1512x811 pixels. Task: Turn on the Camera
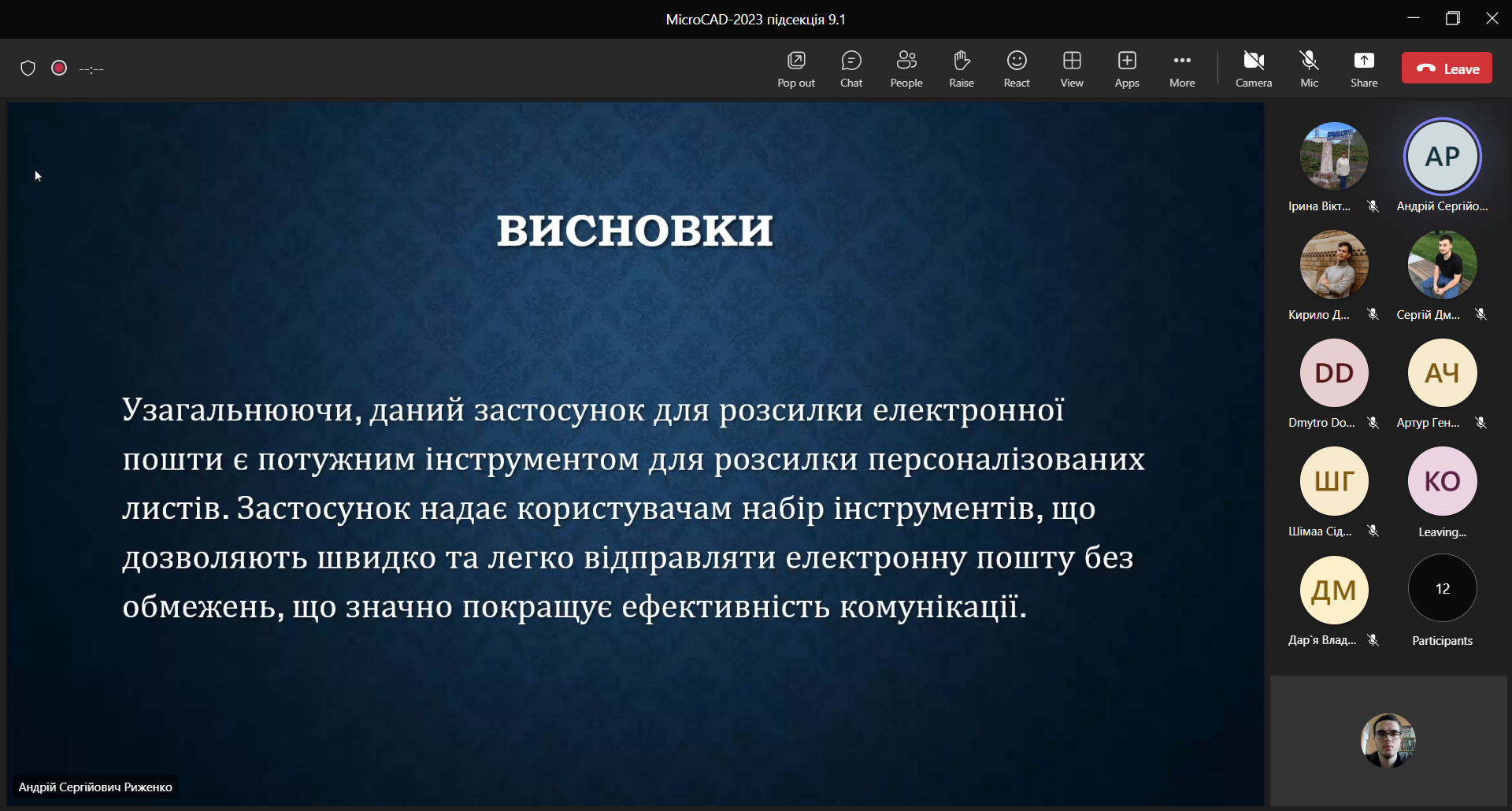(x=1254, y=69)
